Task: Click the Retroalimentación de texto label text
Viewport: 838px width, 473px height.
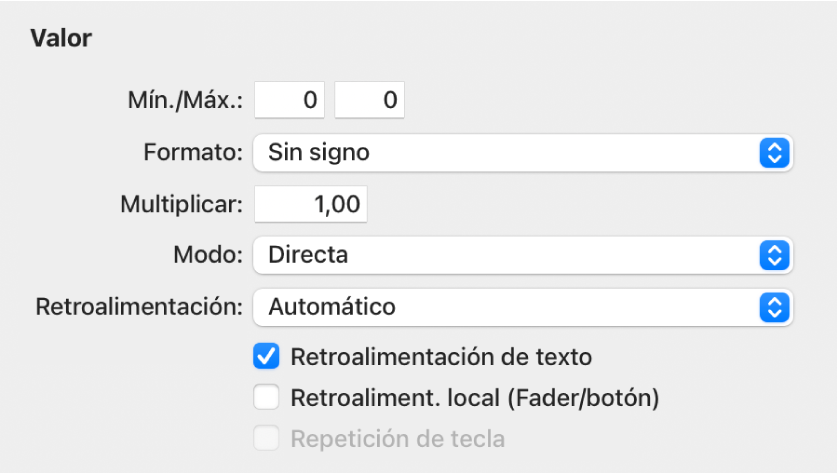Action: [x=441, y=357]
